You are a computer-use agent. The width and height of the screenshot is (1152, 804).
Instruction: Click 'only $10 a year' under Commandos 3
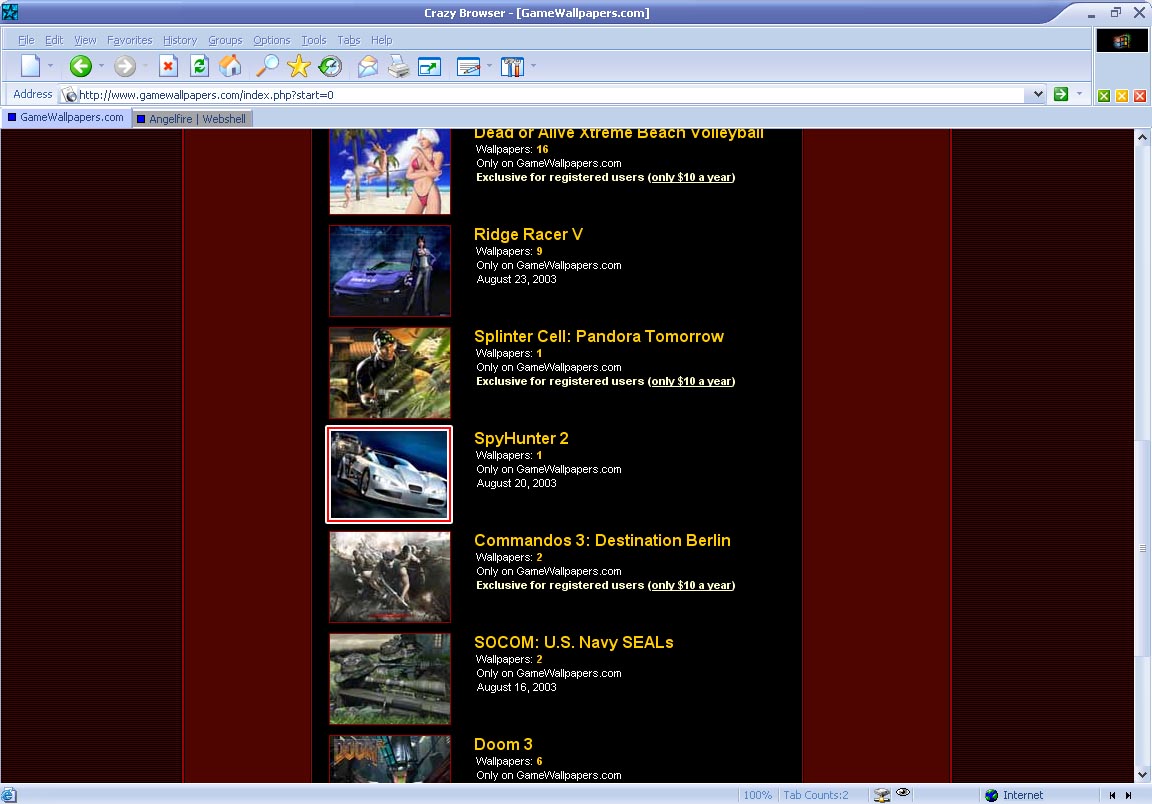691,586
